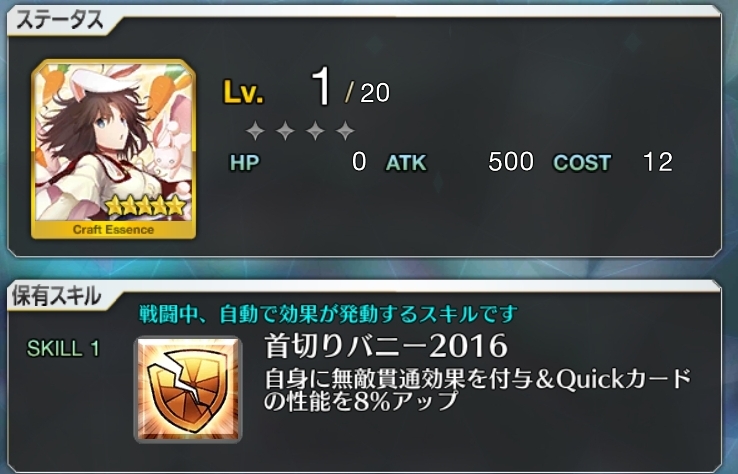This screenshot has width=738, height=474.
Task: Click the five gold rarity stars on card
Action: pos(145,206)
